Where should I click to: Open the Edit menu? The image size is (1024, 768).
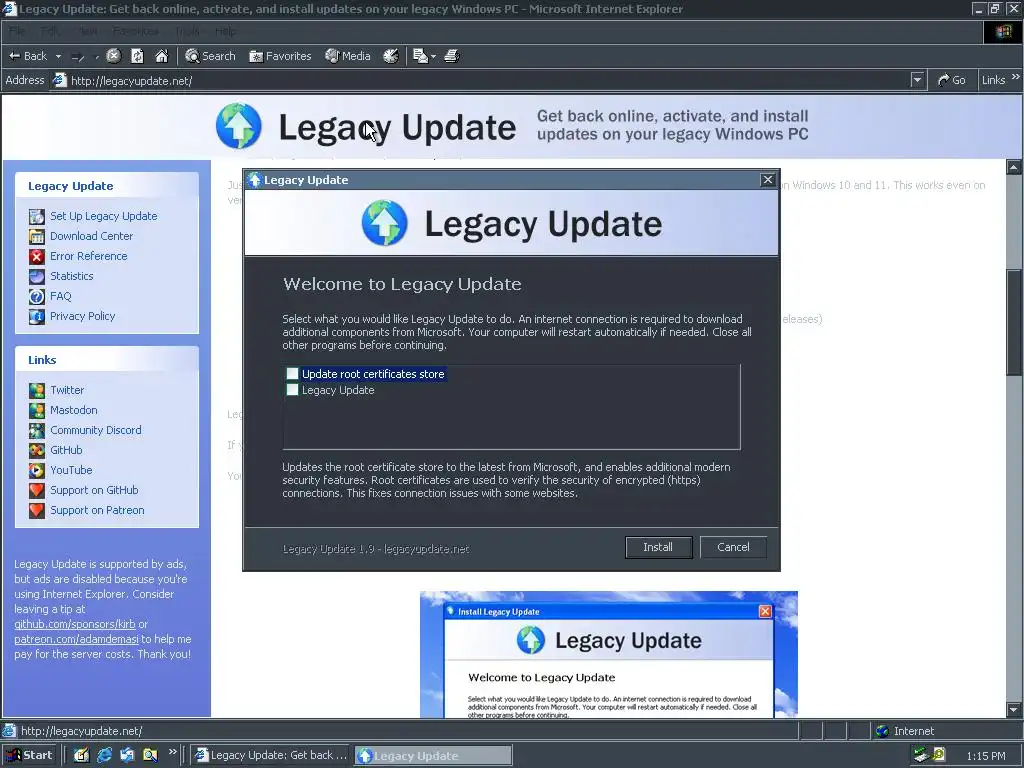click(x=50, y=31)
